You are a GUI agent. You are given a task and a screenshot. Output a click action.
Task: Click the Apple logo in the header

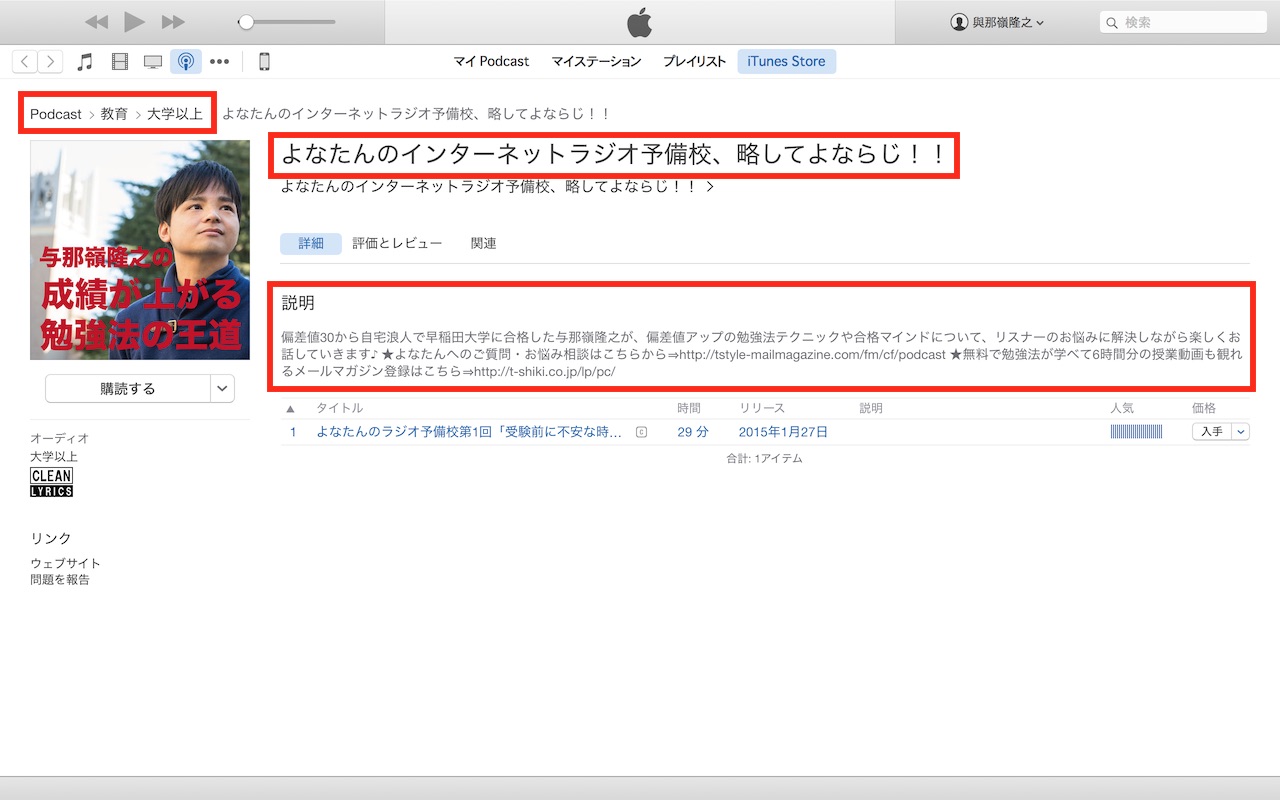point(639,22)
